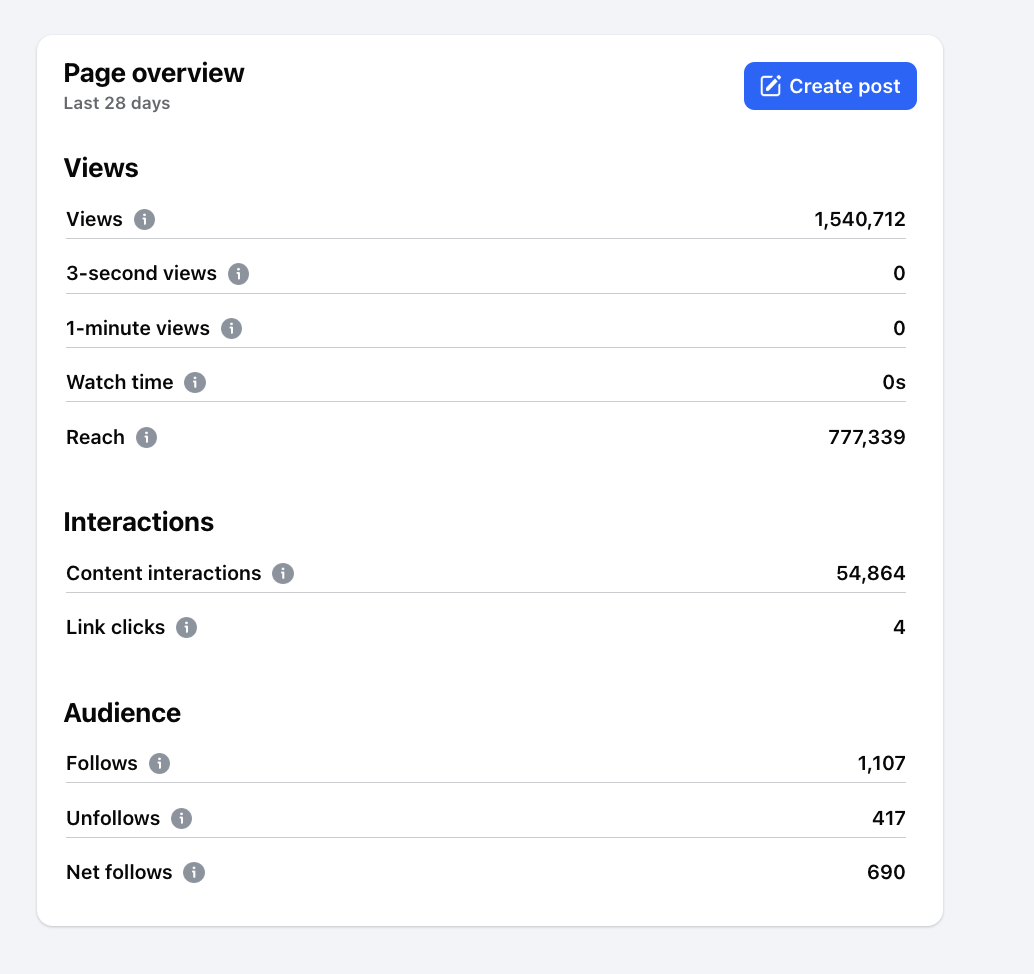The height and width of the screenshot is (974, 1034).
Task: Select Content interactions value 54,864
Action: 870,574
